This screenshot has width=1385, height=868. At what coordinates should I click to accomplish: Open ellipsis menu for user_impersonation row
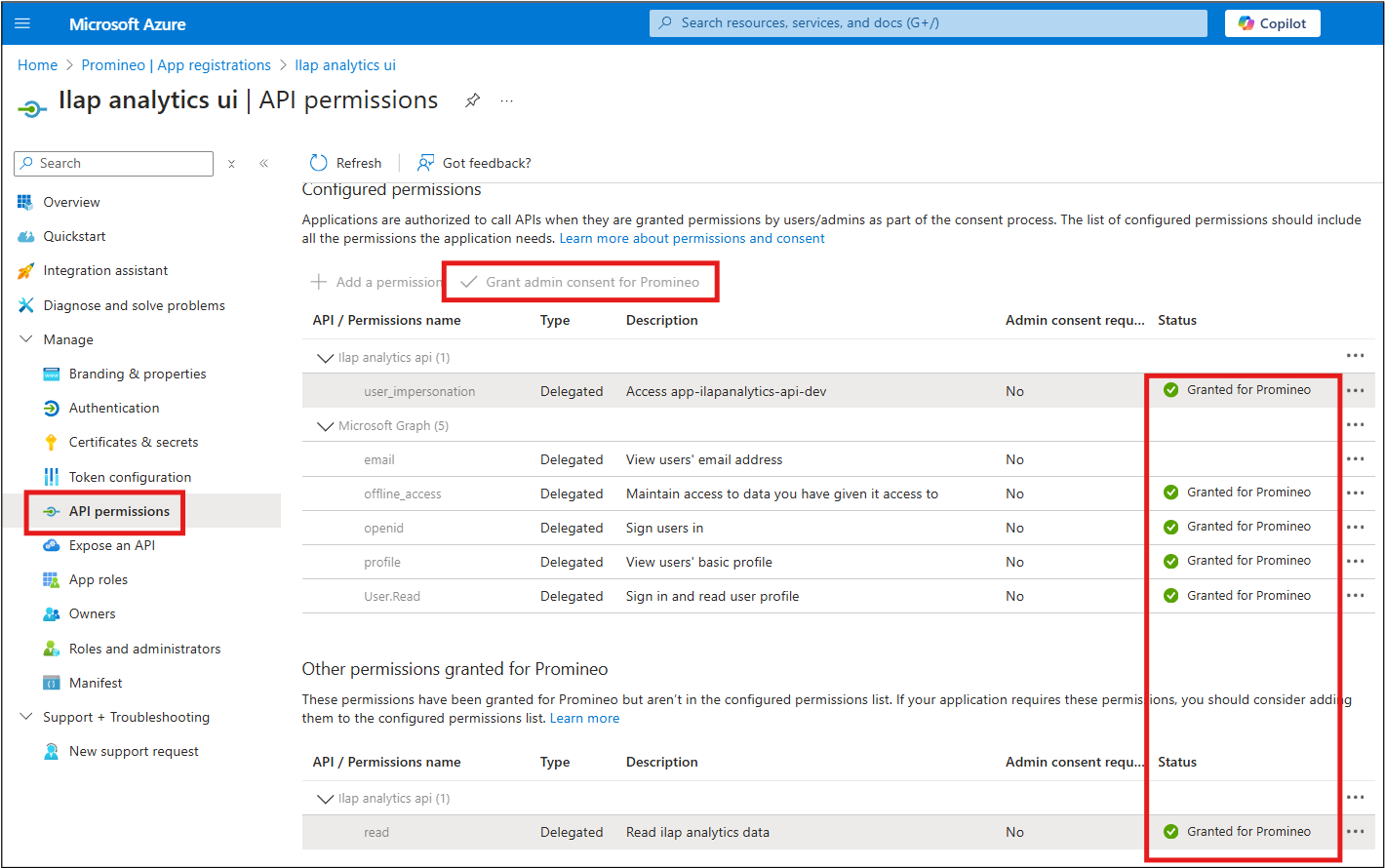click(1355, 390)
